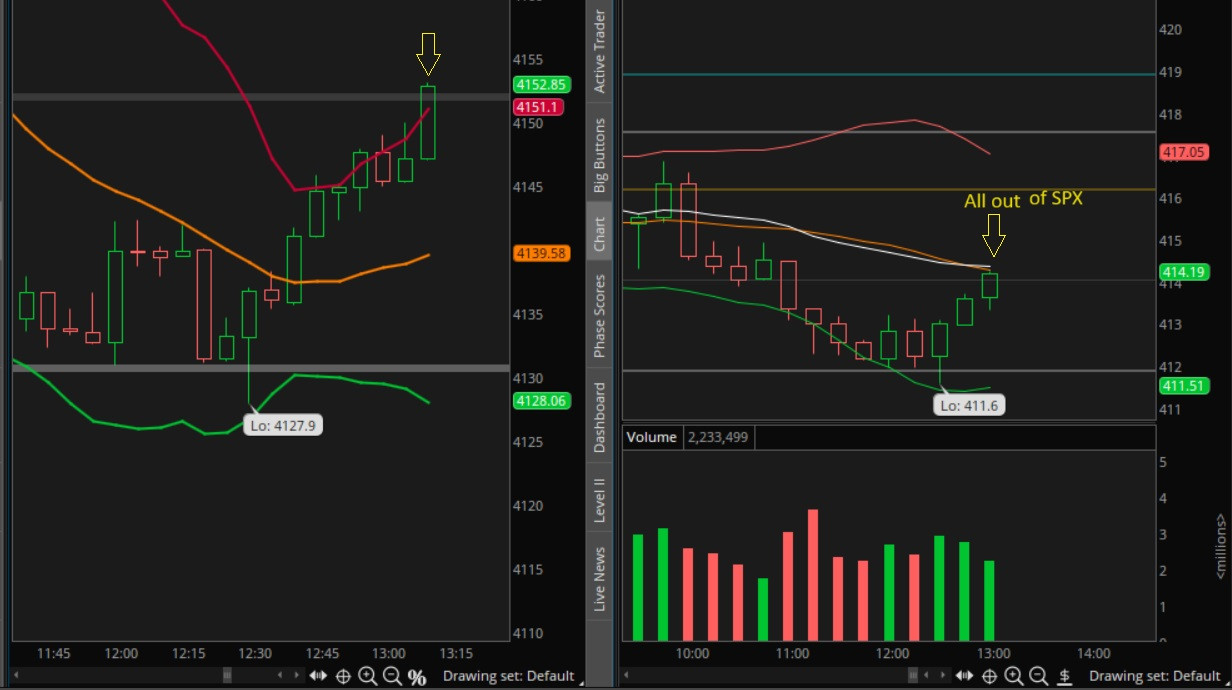This screenshot has height=690, width=1232.
Task: Step the left chart one bar forward
Action: click(297, 676)
